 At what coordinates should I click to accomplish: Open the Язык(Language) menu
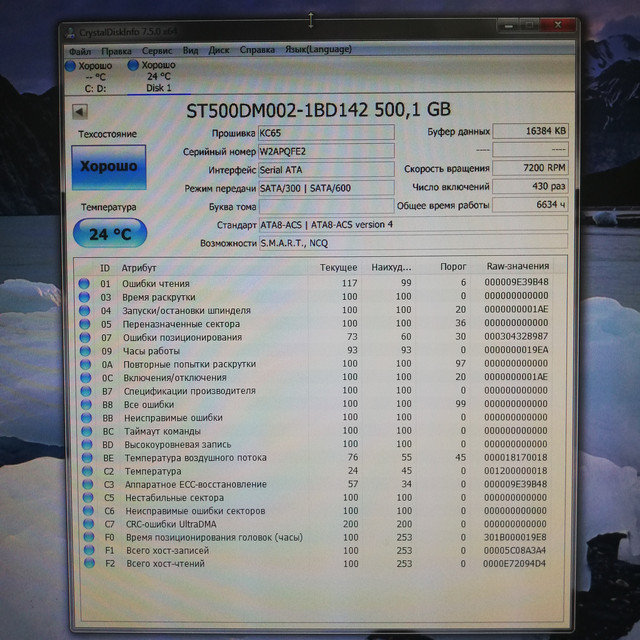pyautogui.click(x=318, y=49)
